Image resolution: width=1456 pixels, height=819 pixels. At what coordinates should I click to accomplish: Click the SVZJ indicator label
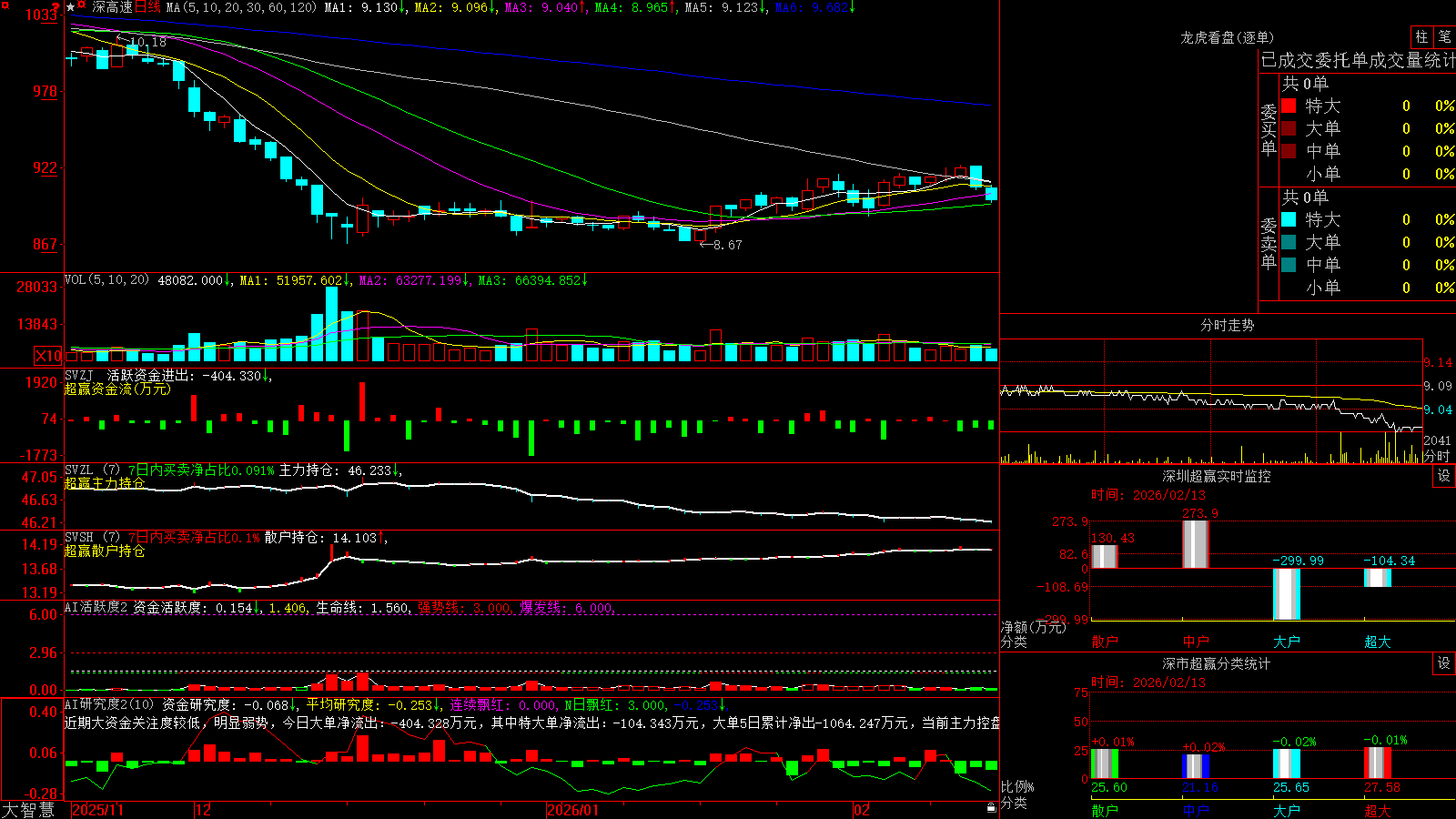[x=79, y=375]
